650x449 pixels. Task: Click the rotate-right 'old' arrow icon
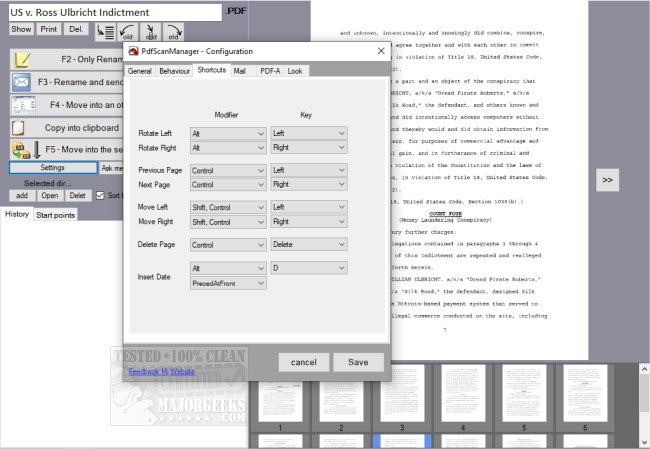tap(173, 32)
